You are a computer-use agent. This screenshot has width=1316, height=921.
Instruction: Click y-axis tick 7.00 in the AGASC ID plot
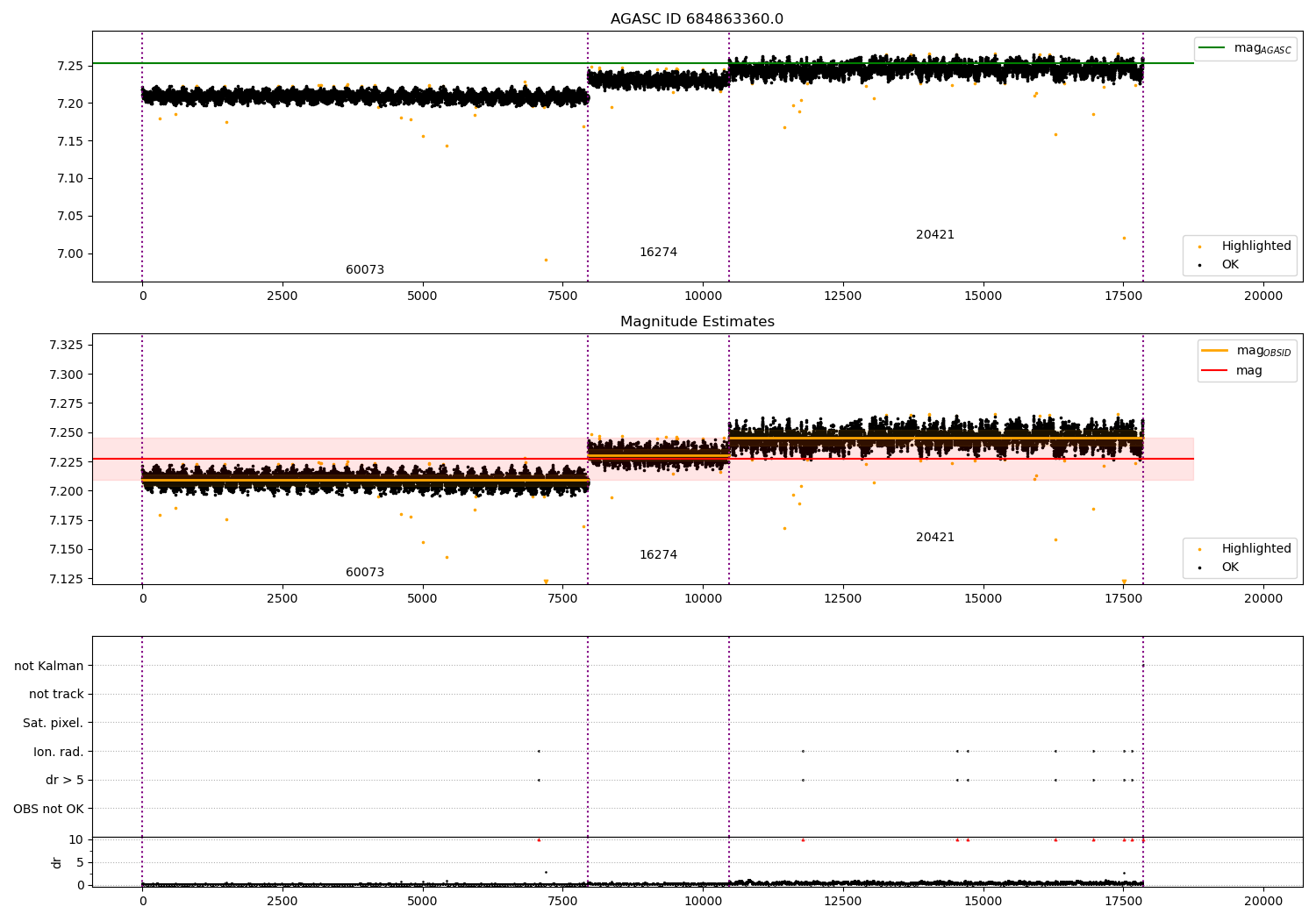point(70,254)
